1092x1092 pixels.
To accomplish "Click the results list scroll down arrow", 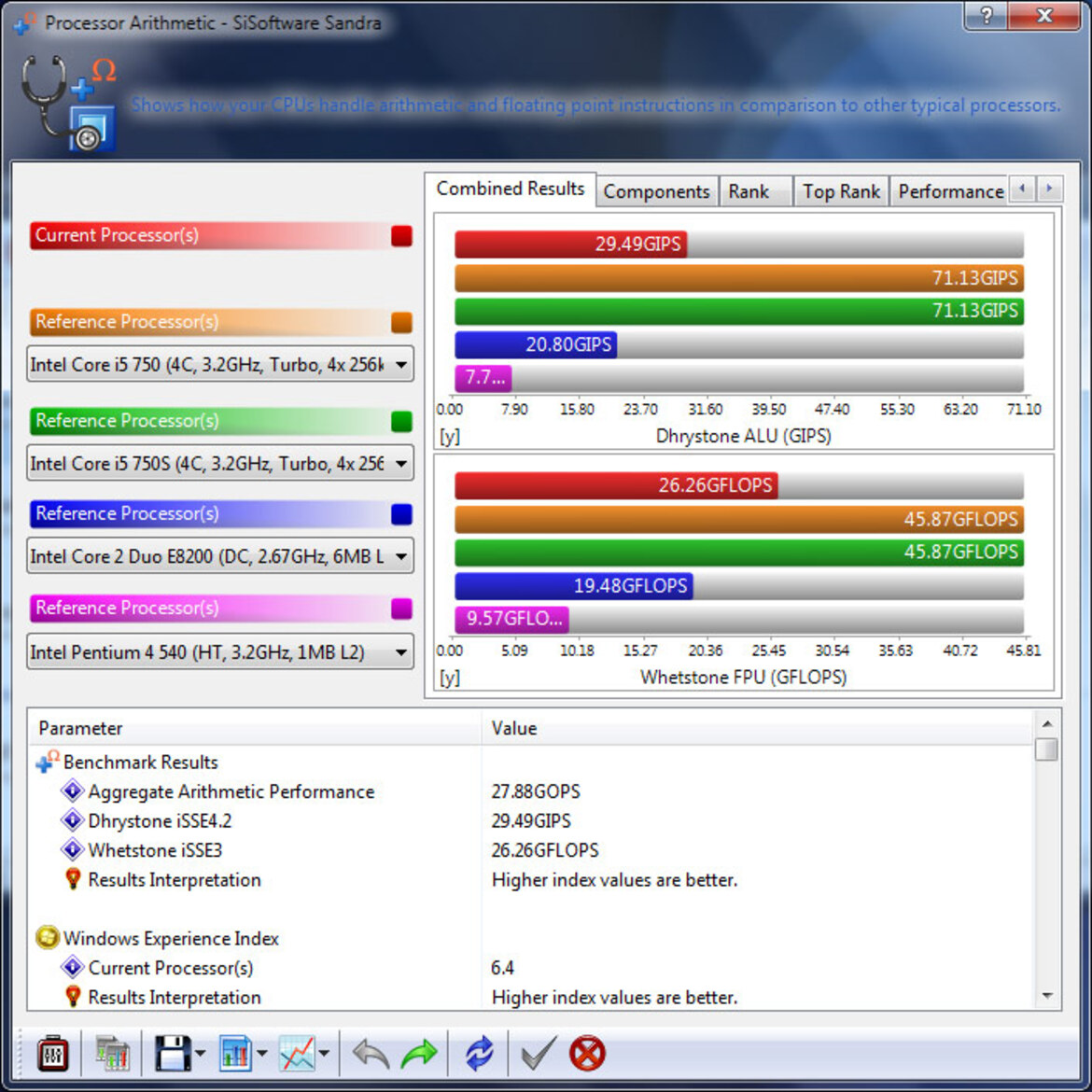I will pos(1046,996).
